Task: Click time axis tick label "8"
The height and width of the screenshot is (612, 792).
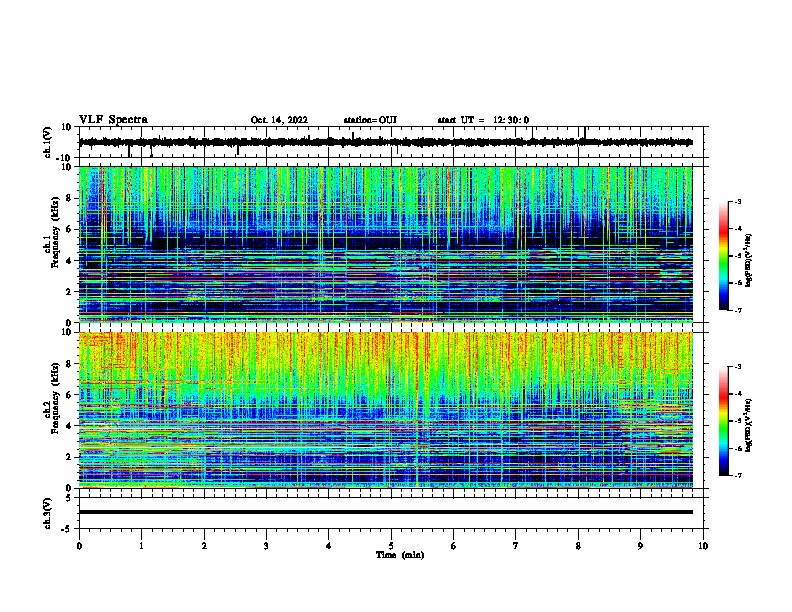Action: pos(578,546)
